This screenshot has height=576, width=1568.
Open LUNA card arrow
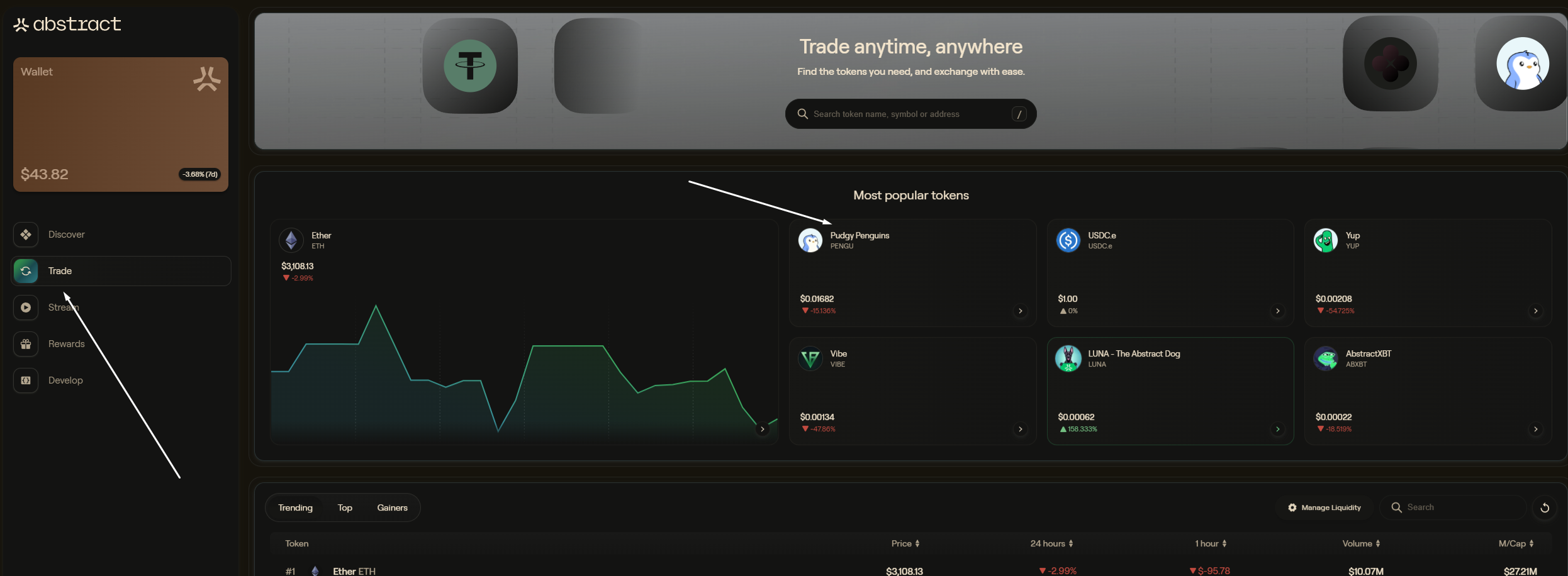1278,429
